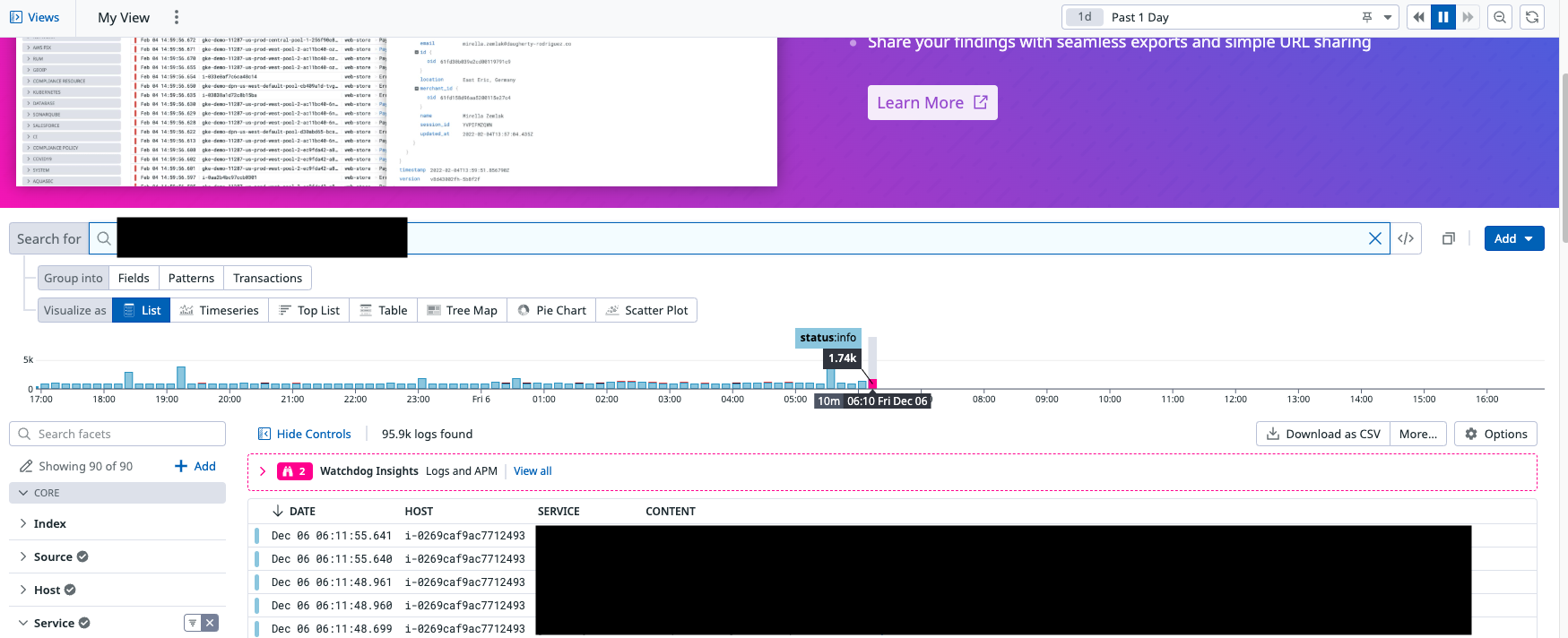
Task: View all Watchdog Insights
Action: coord(533,471)
